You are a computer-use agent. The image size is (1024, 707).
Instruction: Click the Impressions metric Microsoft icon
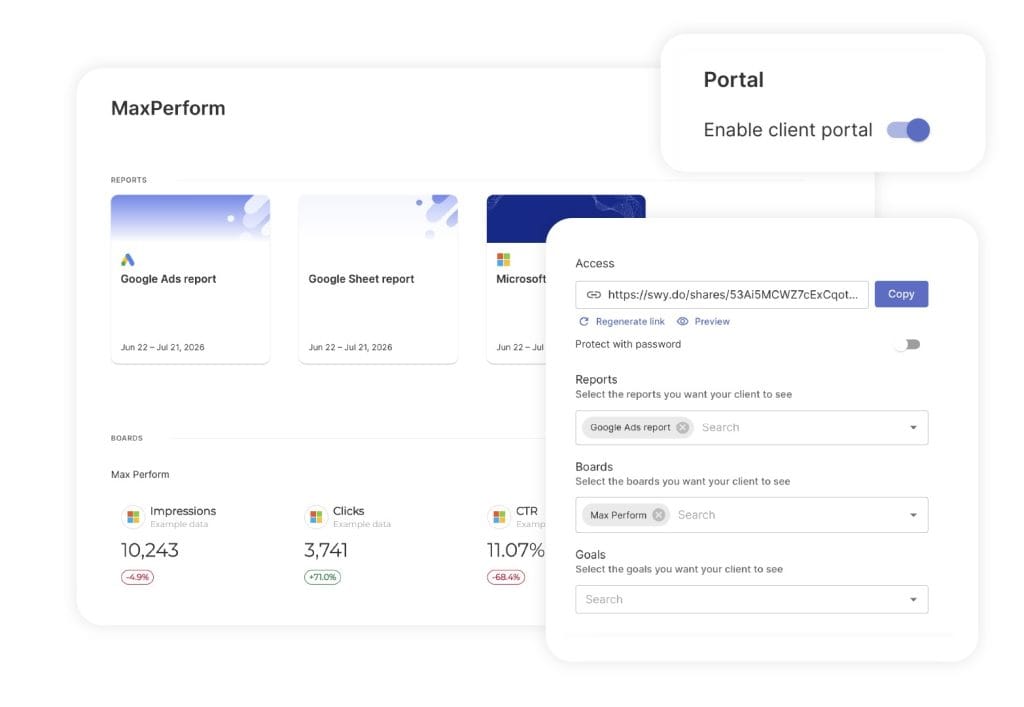(x=133, y=517)
